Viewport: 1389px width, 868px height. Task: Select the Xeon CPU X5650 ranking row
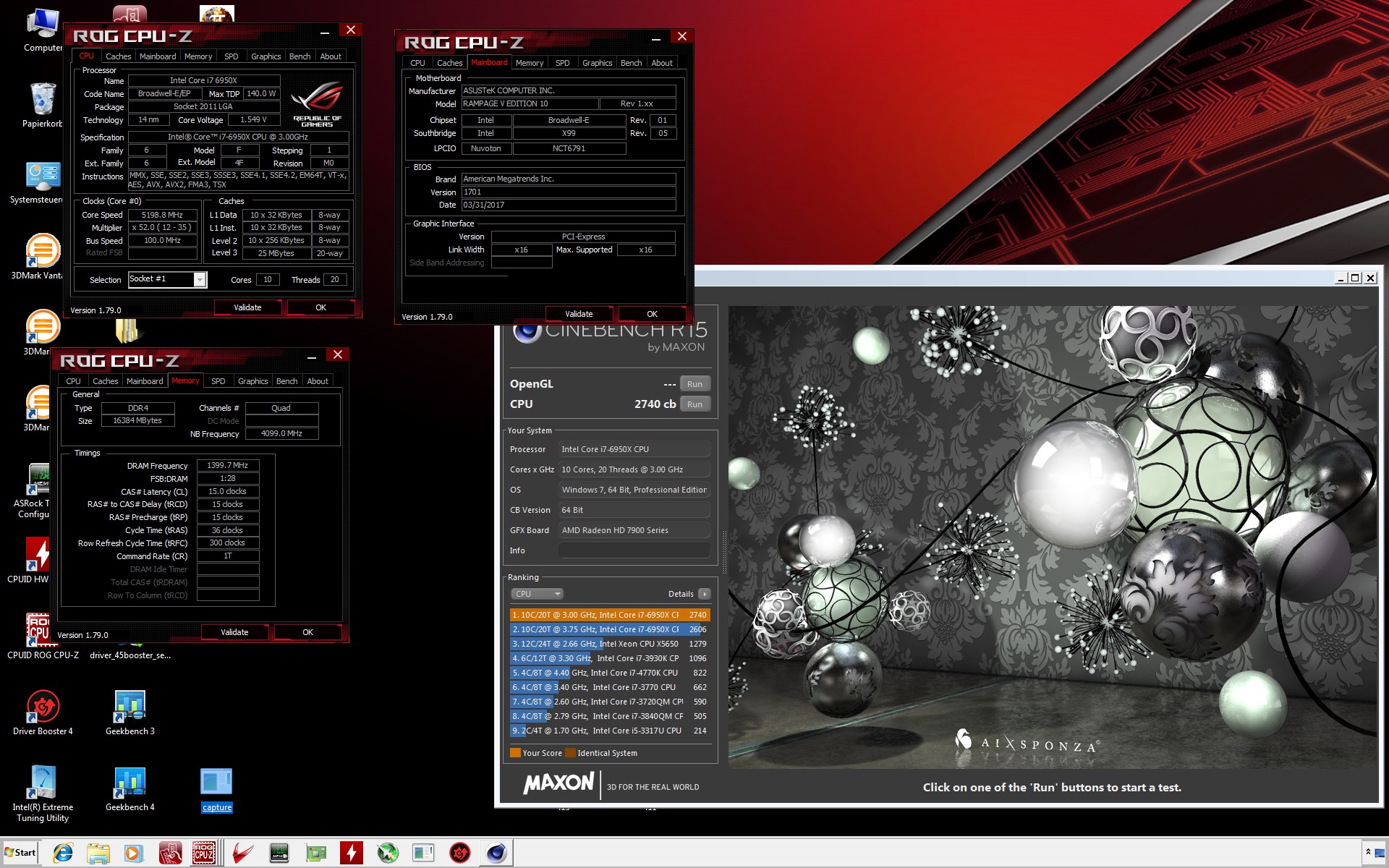(610, 644)
